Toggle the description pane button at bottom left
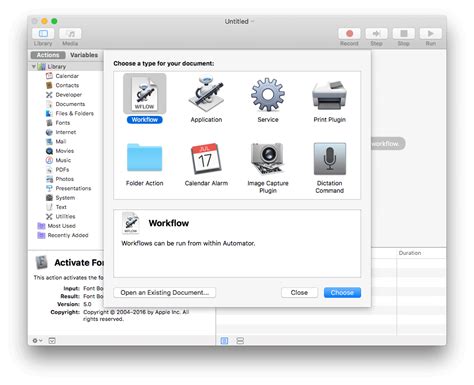 [x=52, y=340]
